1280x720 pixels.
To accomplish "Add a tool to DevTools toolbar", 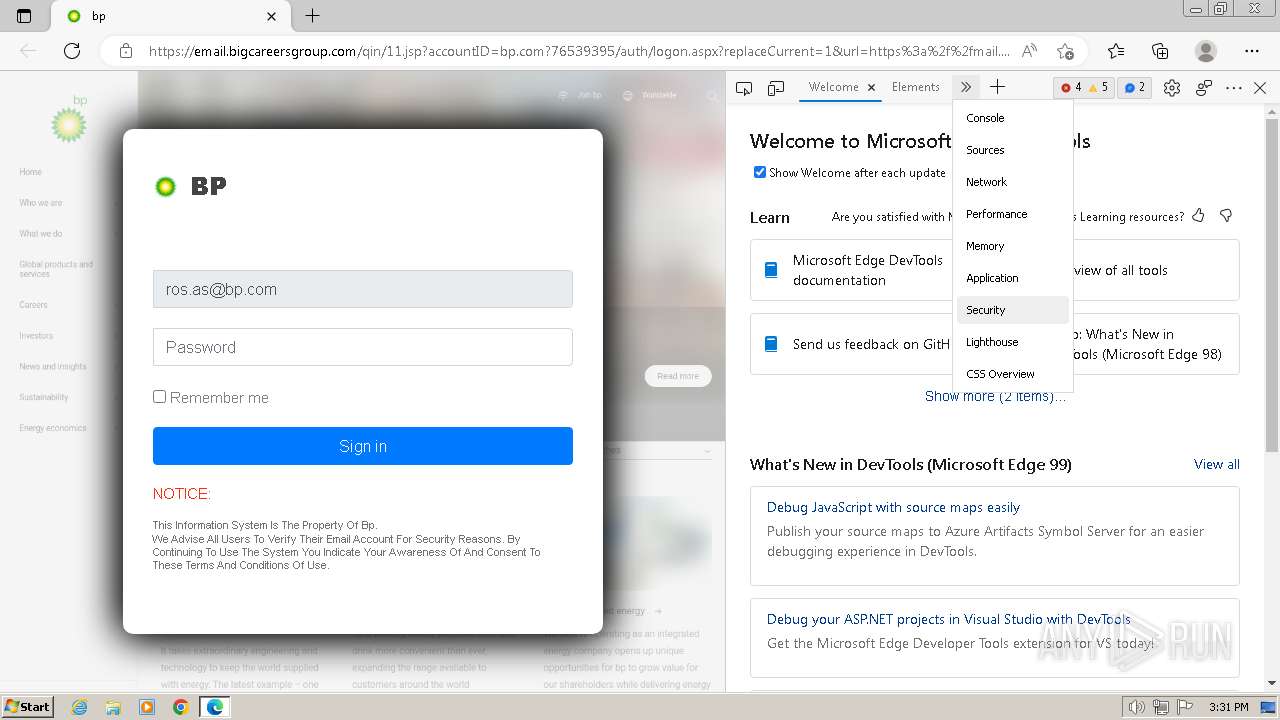I will [x=997, y=87].
